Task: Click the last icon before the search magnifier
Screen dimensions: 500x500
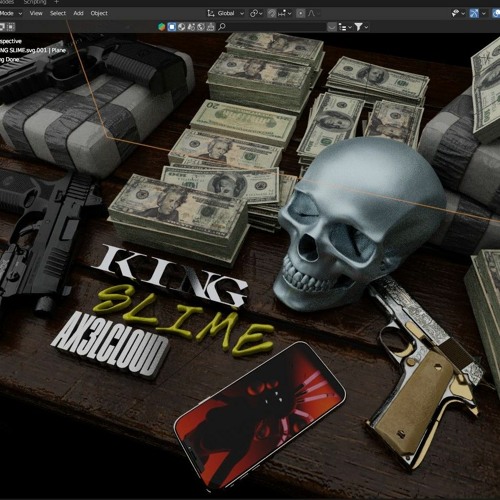Action: 210,27
